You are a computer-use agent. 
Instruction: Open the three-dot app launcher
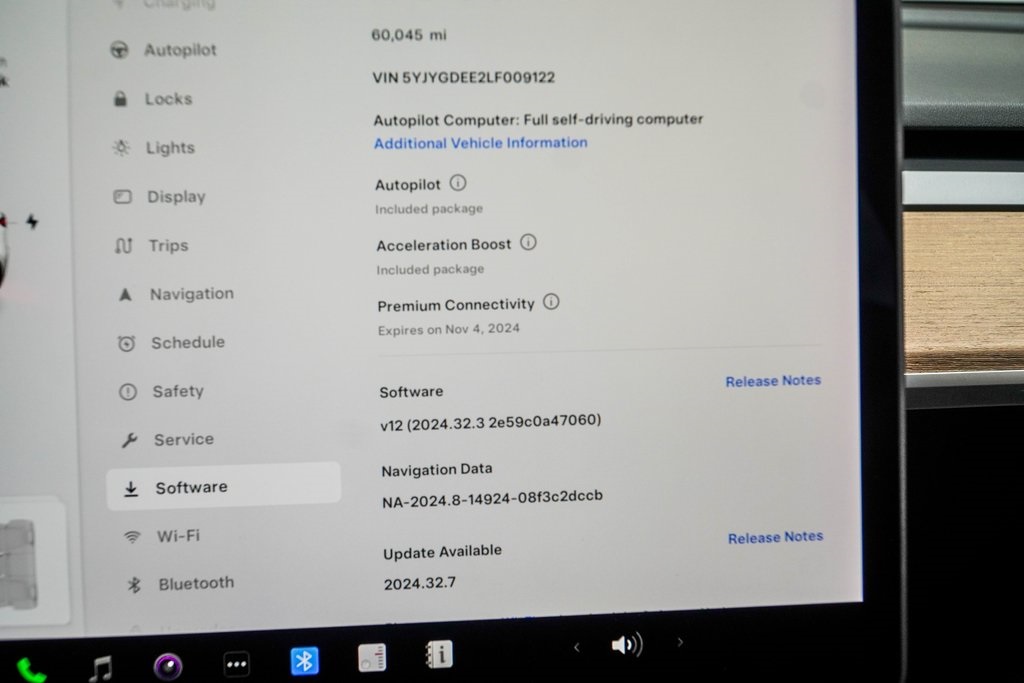coord(236,663)
